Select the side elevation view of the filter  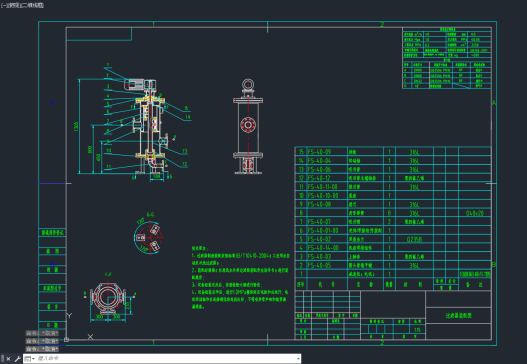[x=248, y=127]
